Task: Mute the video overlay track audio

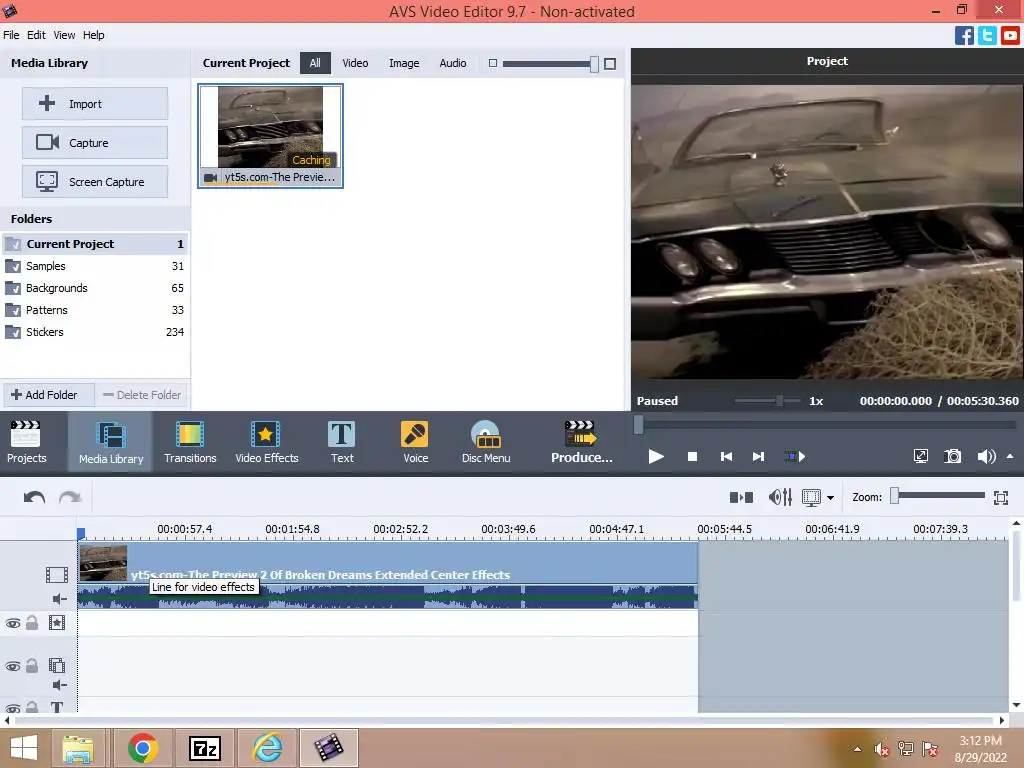Action: (59, 684)
